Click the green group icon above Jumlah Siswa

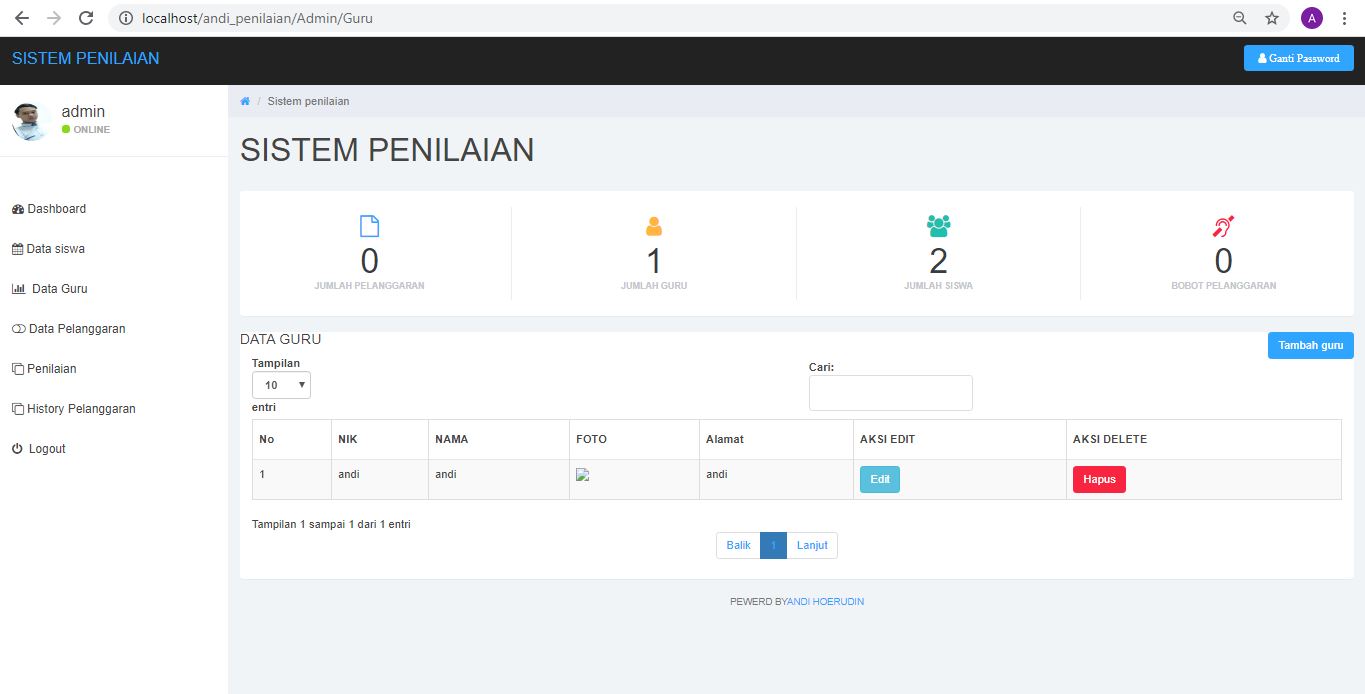(x=938, y=227)
